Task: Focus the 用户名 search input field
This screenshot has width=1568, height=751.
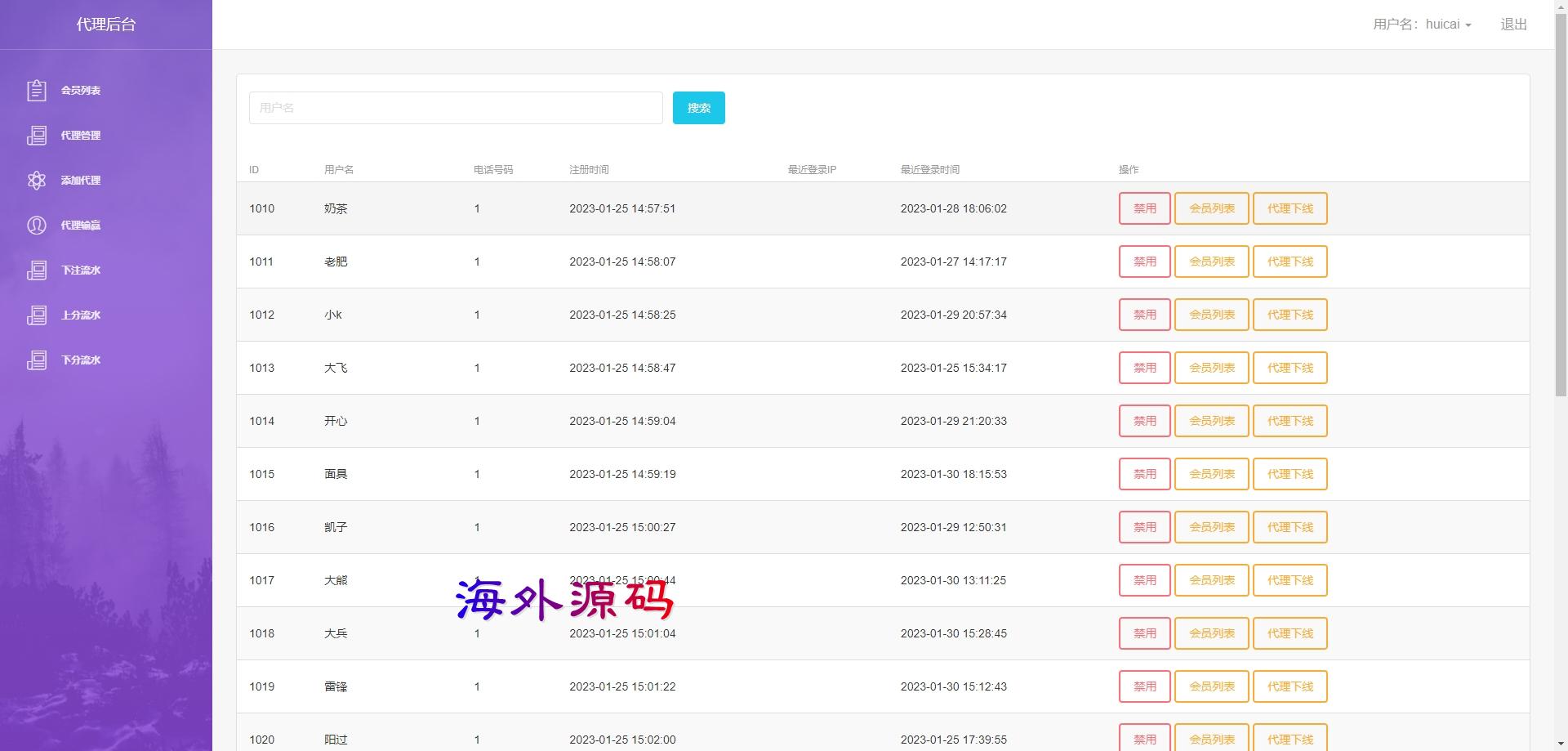Action: click(456, 108)
